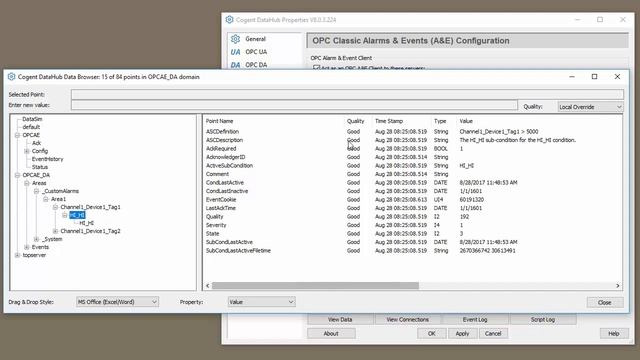The image size is (640, 360).
Task: Collapse the OPCAE tree node
Action: (18, 135)
